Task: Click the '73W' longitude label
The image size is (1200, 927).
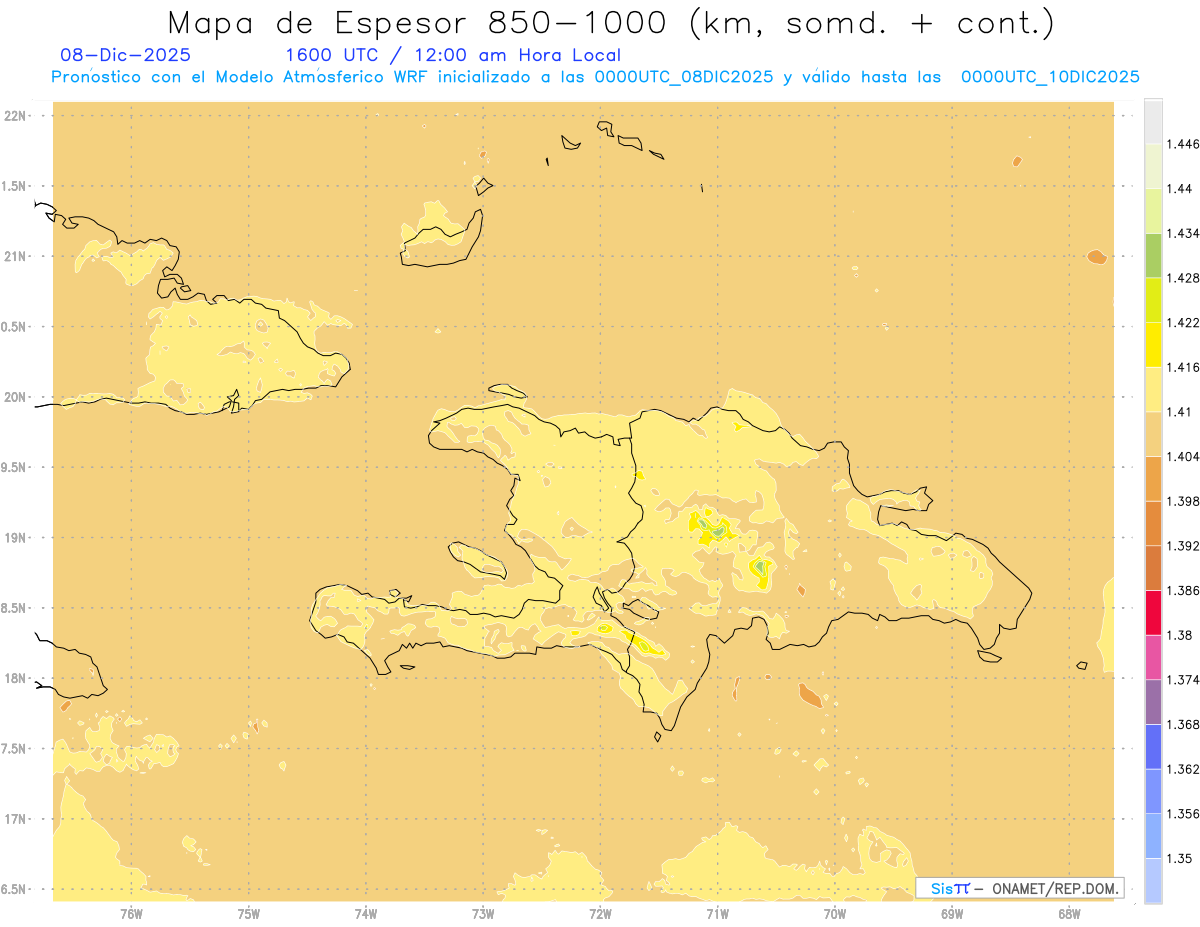Action: (x=483, y=914)
